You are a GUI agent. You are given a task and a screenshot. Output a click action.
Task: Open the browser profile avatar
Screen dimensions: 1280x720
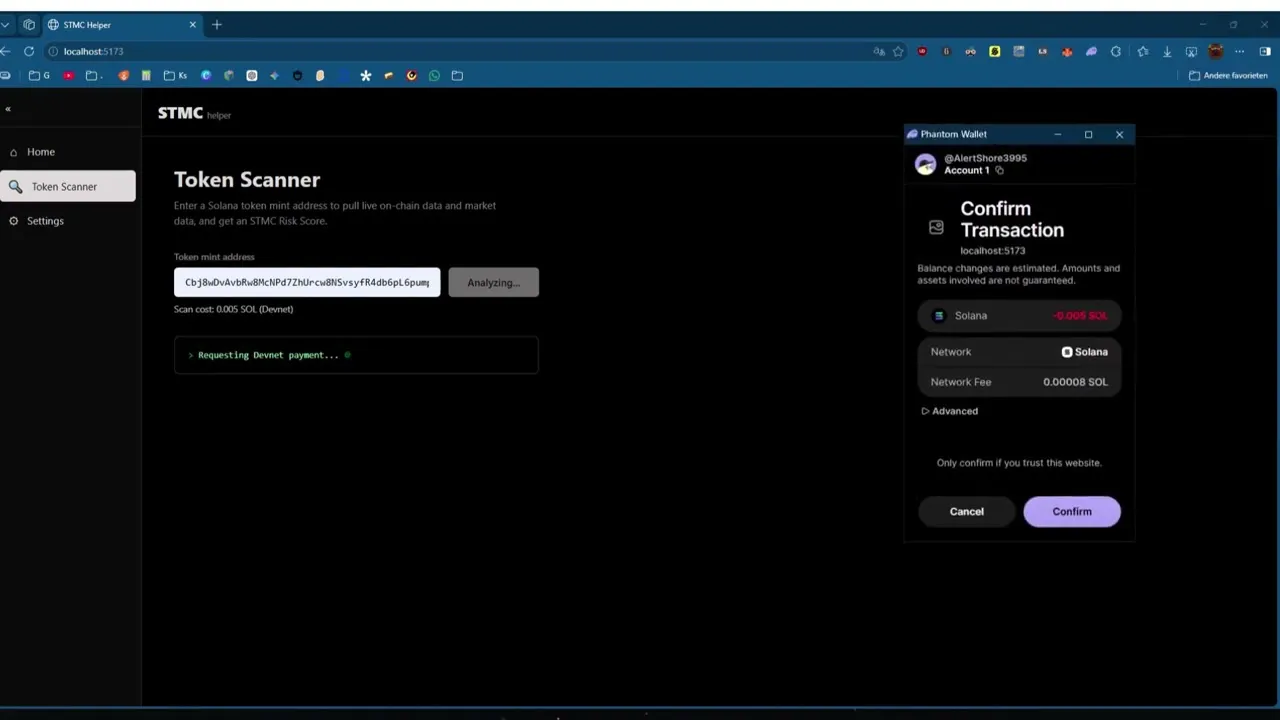1216,51
